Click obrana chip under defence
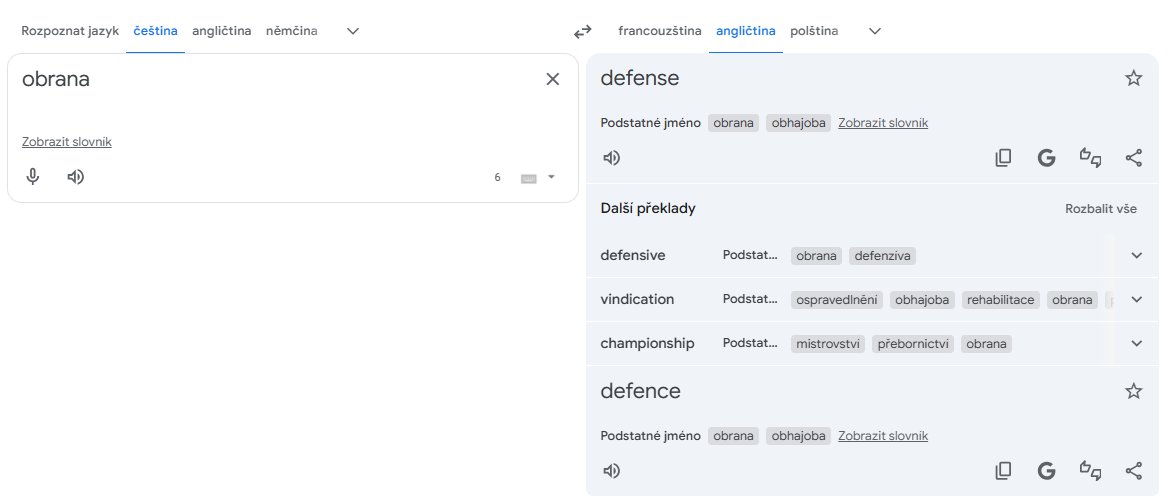 (733, 436)
